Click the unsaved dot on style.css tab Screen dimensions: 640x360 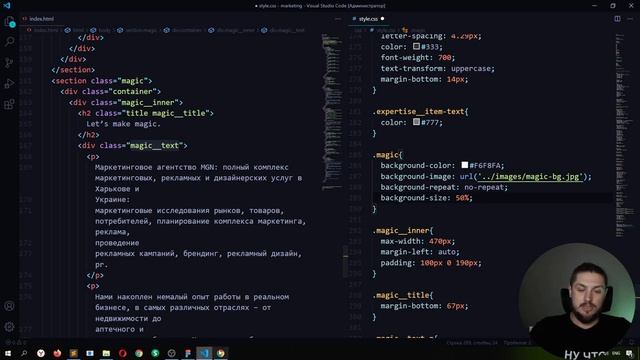[382, 19]
